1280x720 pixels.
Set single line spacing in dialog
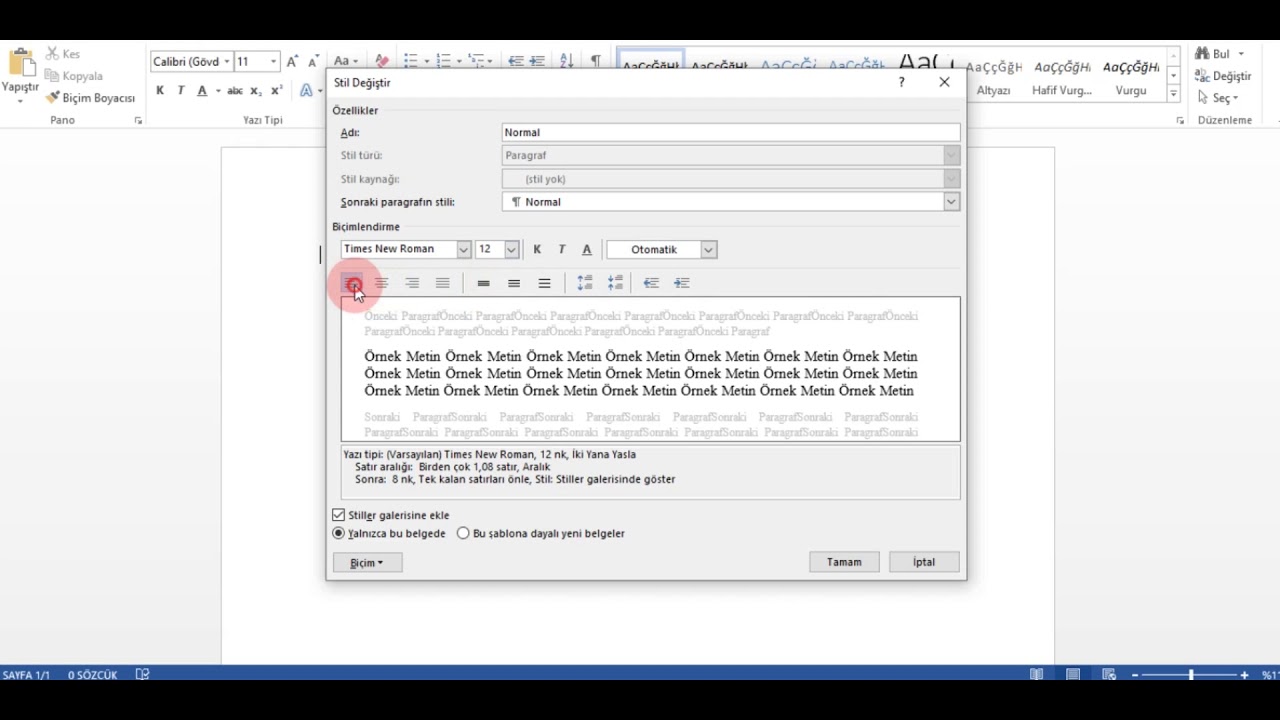(483, 283)
